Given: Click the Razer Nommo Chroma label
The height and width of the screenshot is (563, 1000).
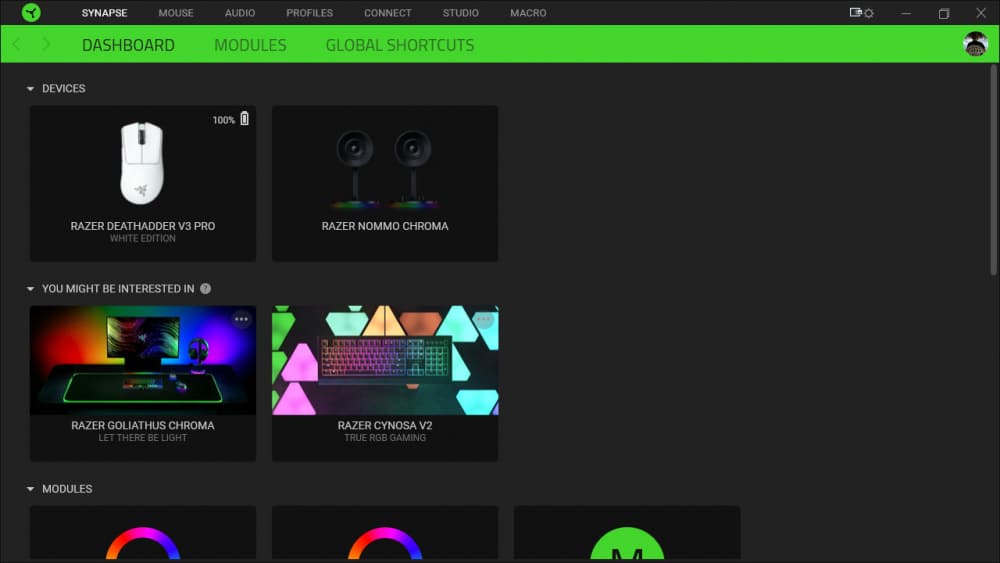Looking at the screenshot, I should pyautogui.click(x=385, y=226).
